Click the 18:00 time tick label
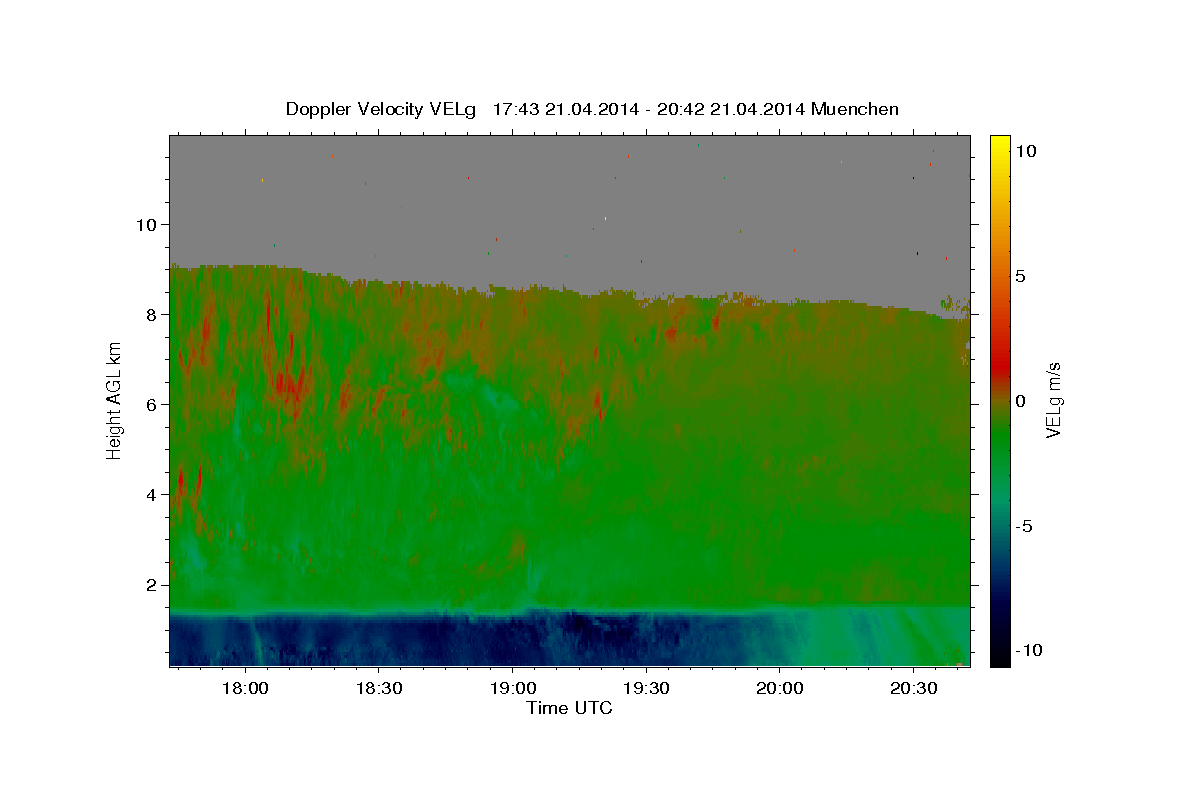Screen dimensions: 1200x800 [x=245, y=689]
